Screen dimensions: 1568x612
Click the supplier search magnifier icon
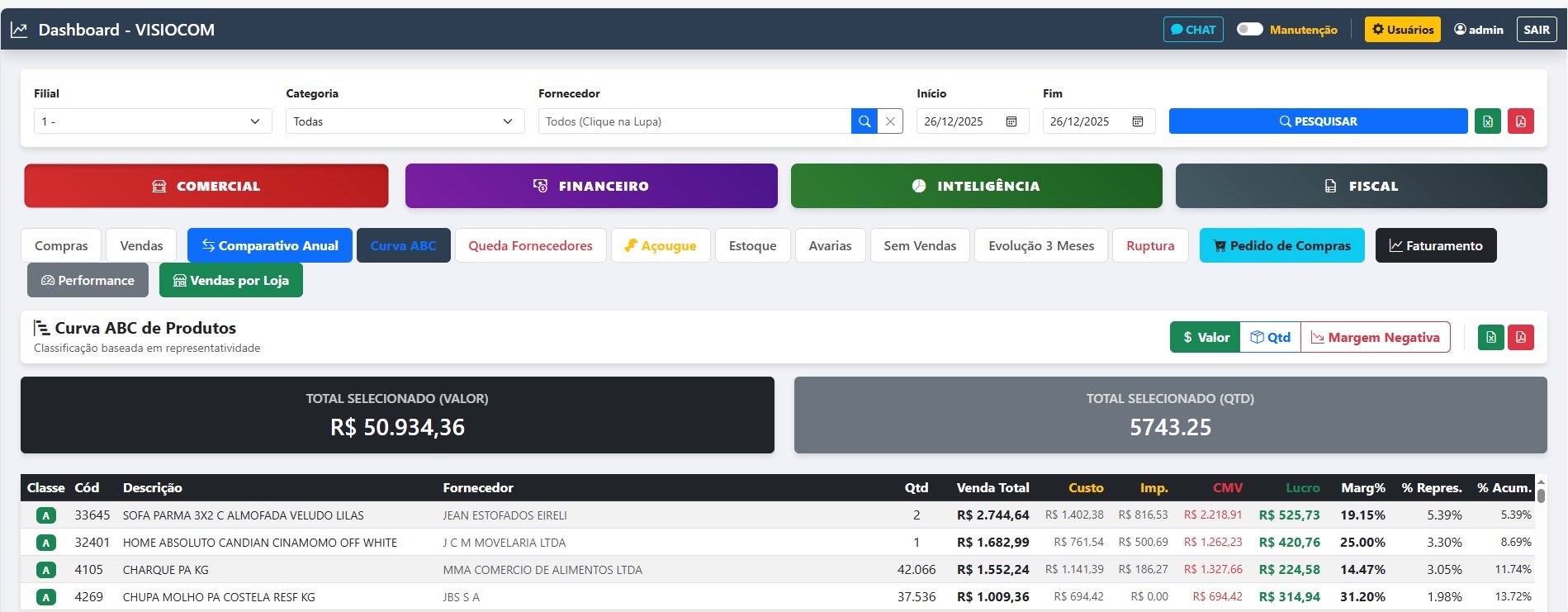click(x=864, y=121)
